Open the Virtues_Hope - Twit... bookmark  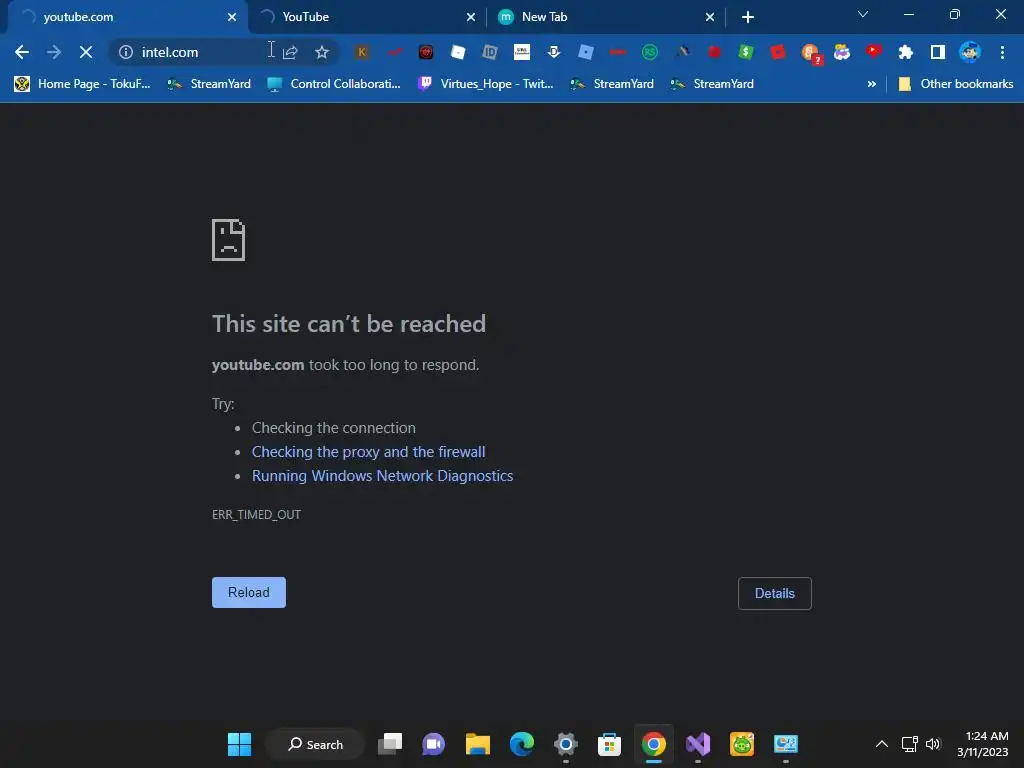[485, 84]
